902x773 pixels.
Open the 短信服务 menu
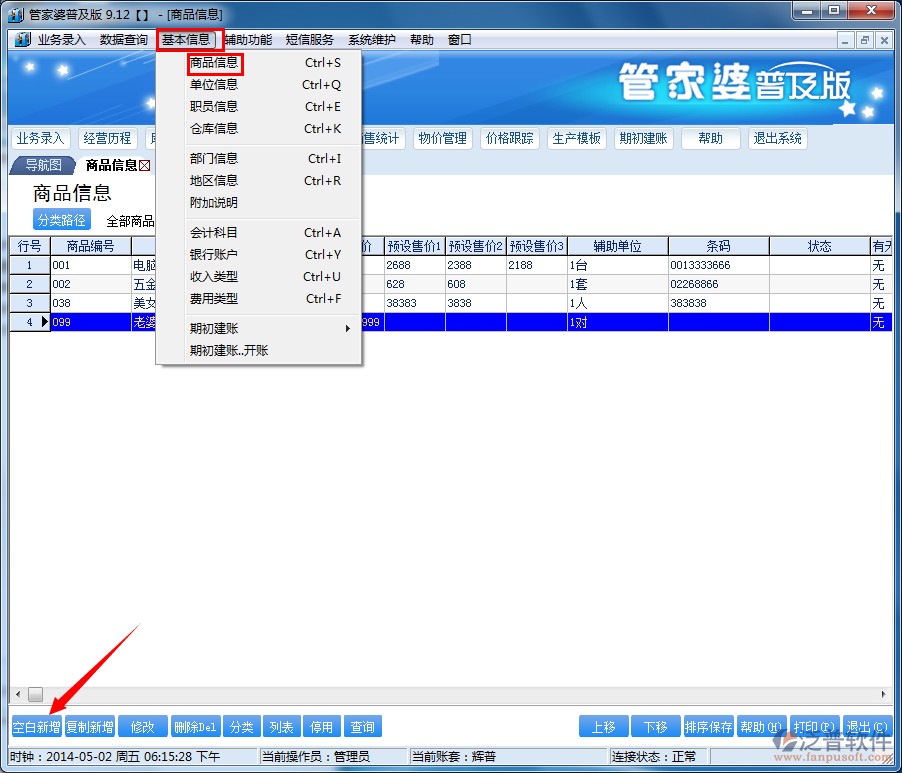point(309,40)
